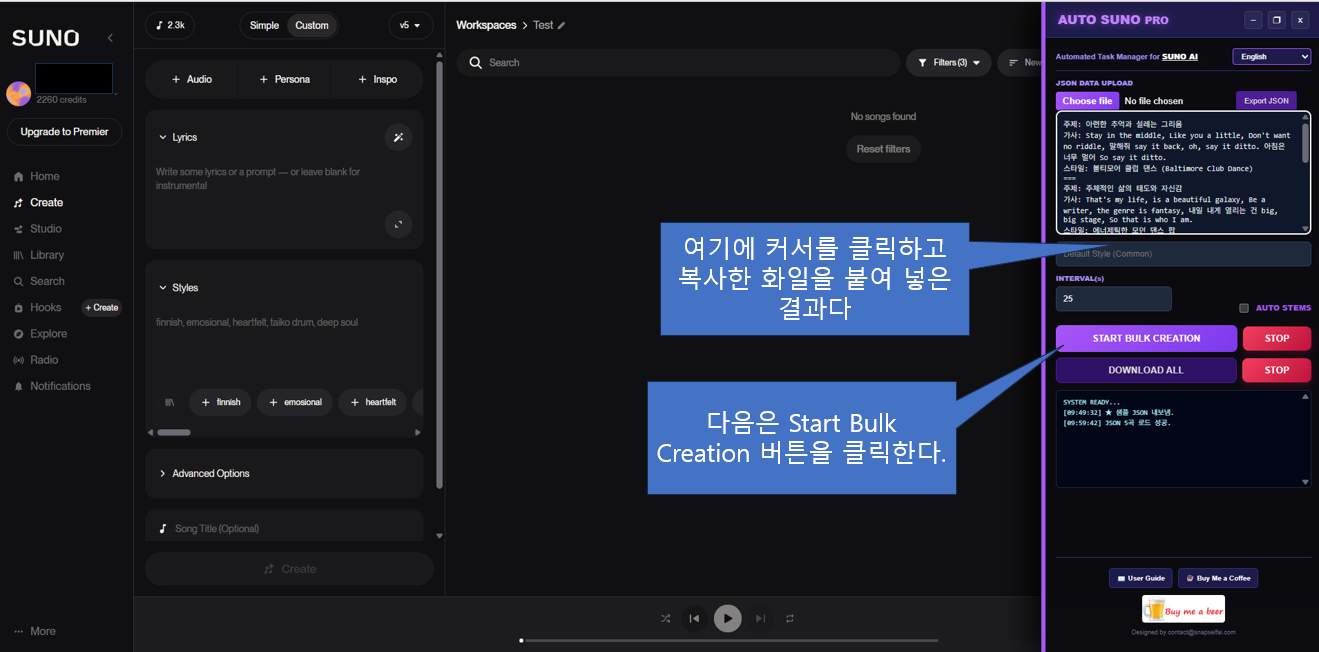Expand the lyrics editor with the expand icon

[x=398, y=225]
